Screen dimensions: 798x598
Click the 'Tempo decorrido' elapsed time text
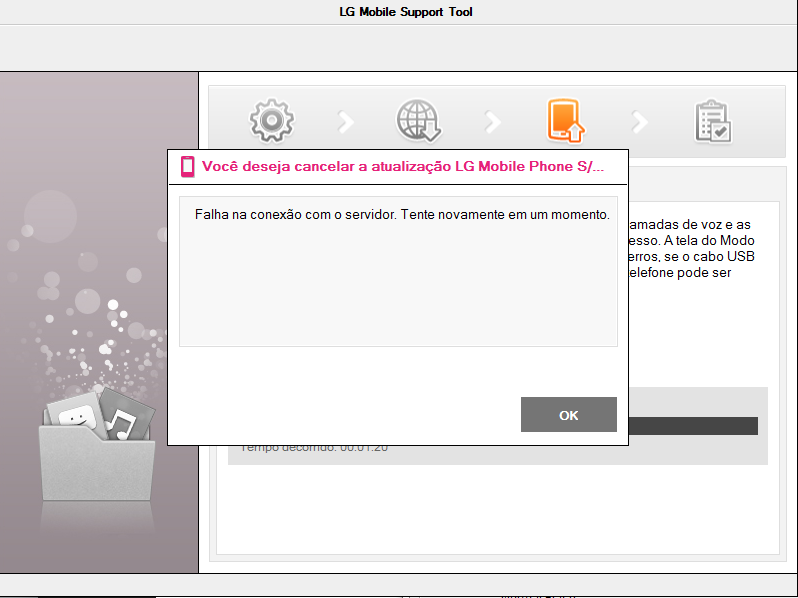pyautogui.click(x=314, y=448)
